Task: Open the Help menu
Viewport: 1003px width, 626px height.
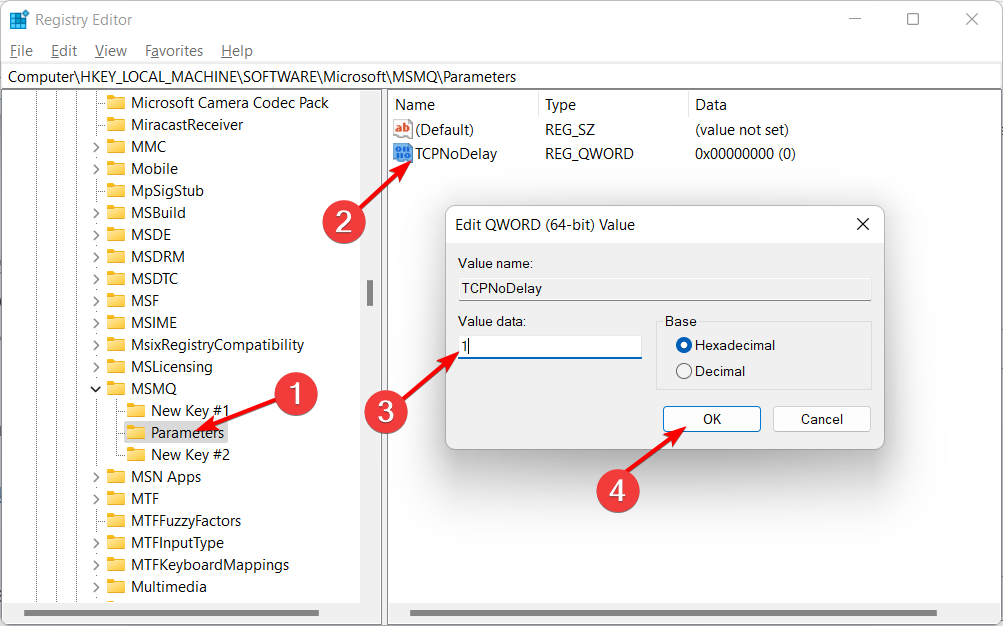Action: [x=237, y=51]
